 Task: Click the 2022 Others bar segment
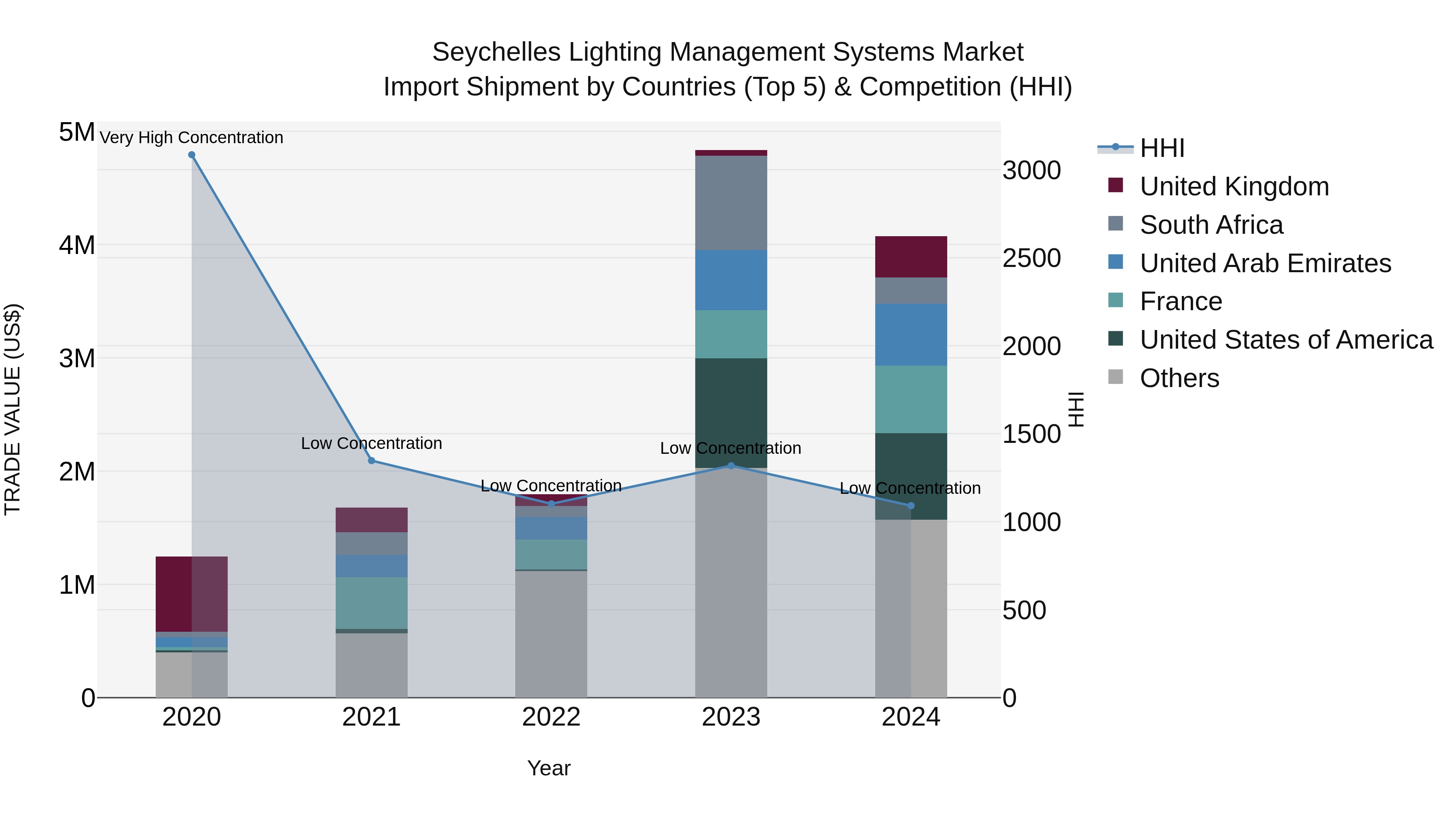551,634
